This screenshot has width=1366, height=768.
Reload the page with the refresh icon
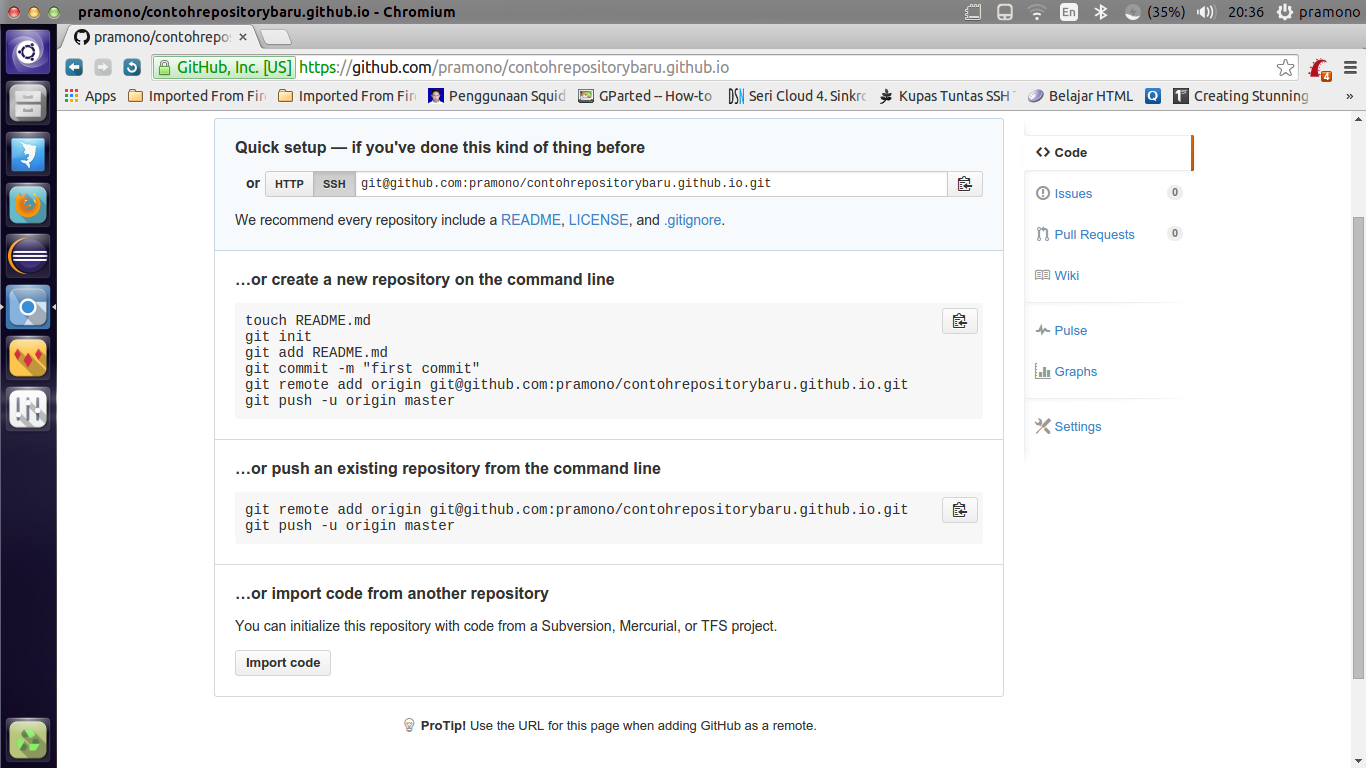tap(132, 68)
